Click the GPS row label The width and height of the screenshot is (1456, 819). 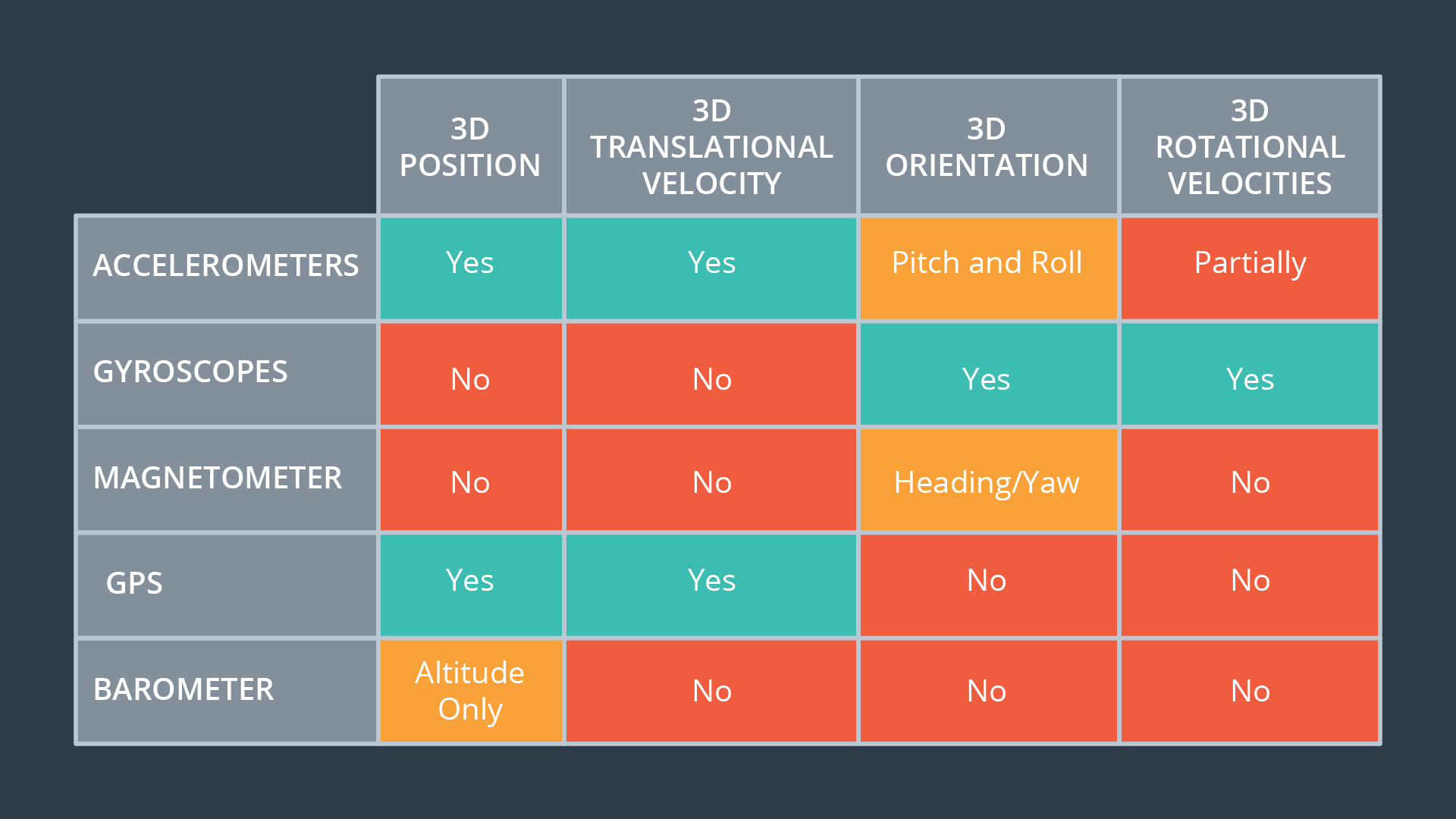point(227,585)
